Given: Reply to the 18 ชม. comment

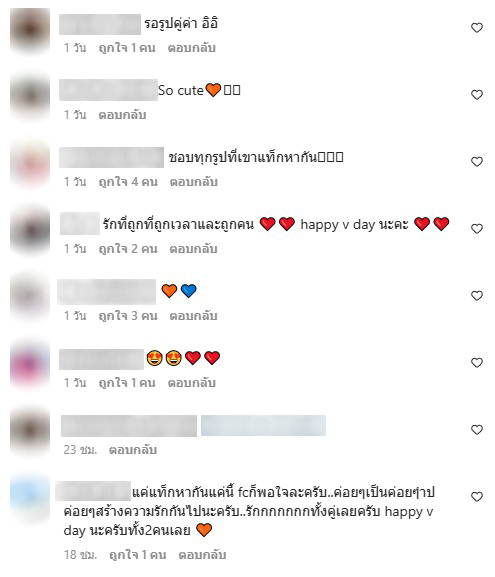Looking at the screenshot, I should [x=202, y=555].
